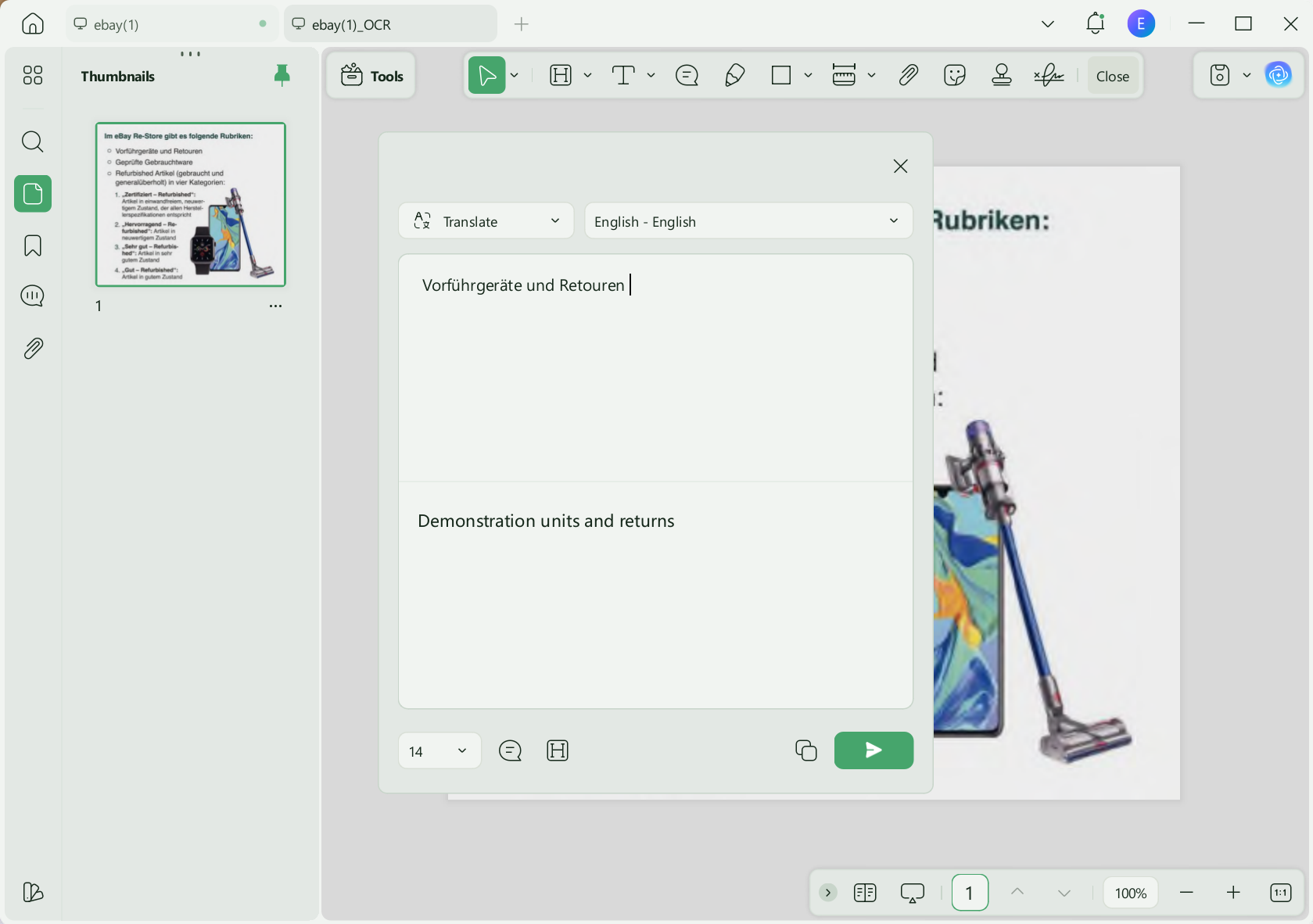The height and width of the screenshot is (924, 1313).
Task: Collapse the bottom page toolbar arrow
Action: pyautogui.click(x=827, y=892)
